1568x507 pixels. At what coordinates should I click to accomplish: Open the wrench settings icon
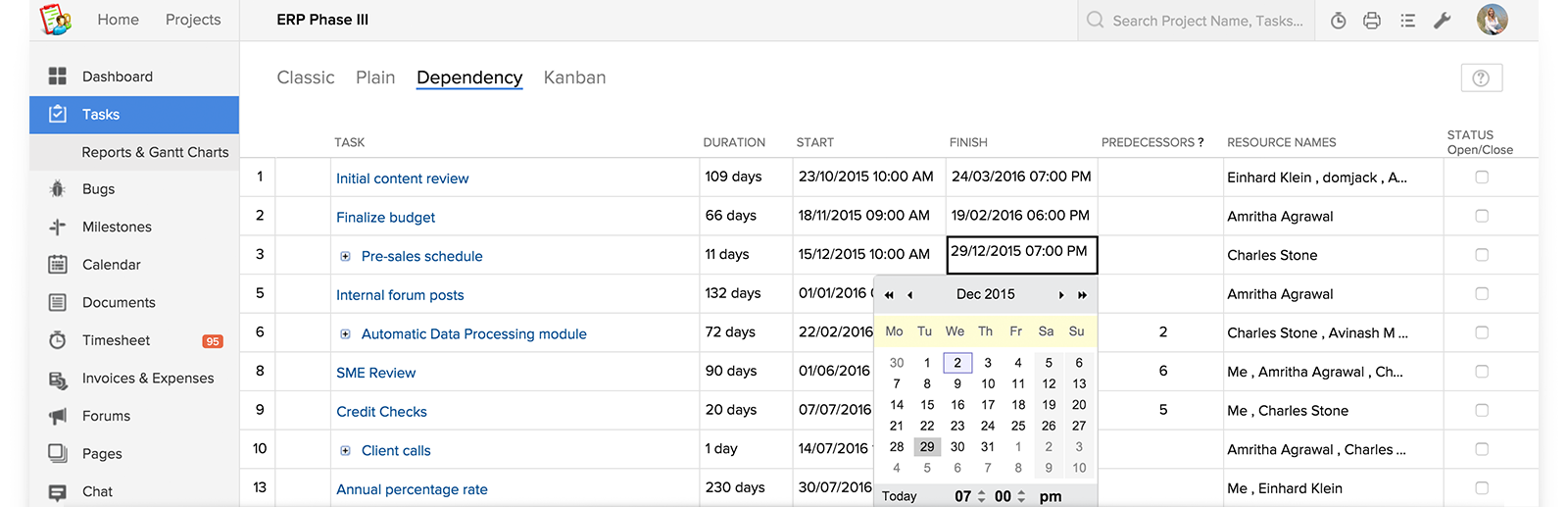pos(1442,21)
